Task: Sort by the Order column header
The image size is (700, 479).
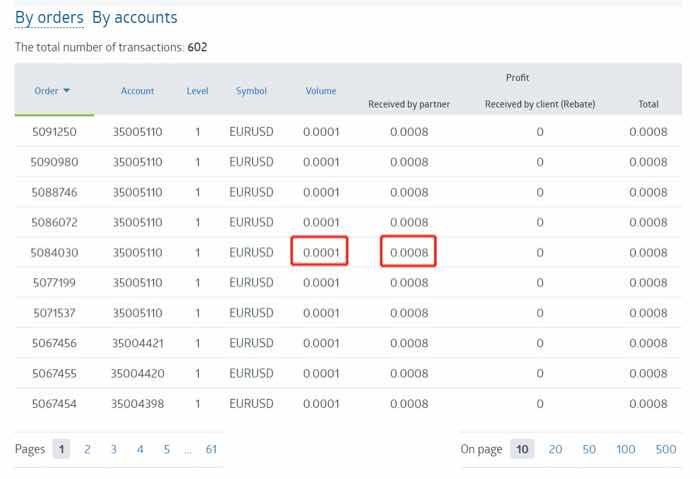Action: point(46,91)
